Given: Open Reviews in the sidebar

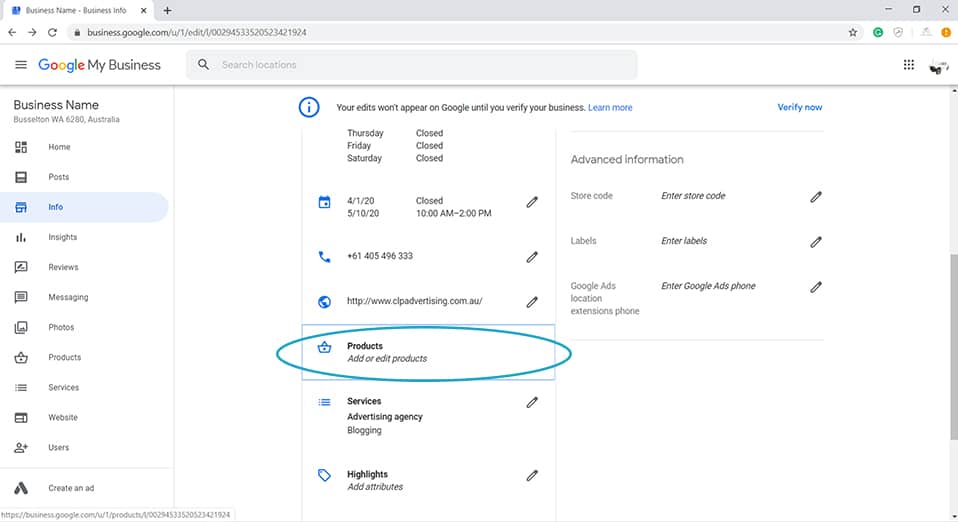Looking at the screenshot, I should click(84, 267).
